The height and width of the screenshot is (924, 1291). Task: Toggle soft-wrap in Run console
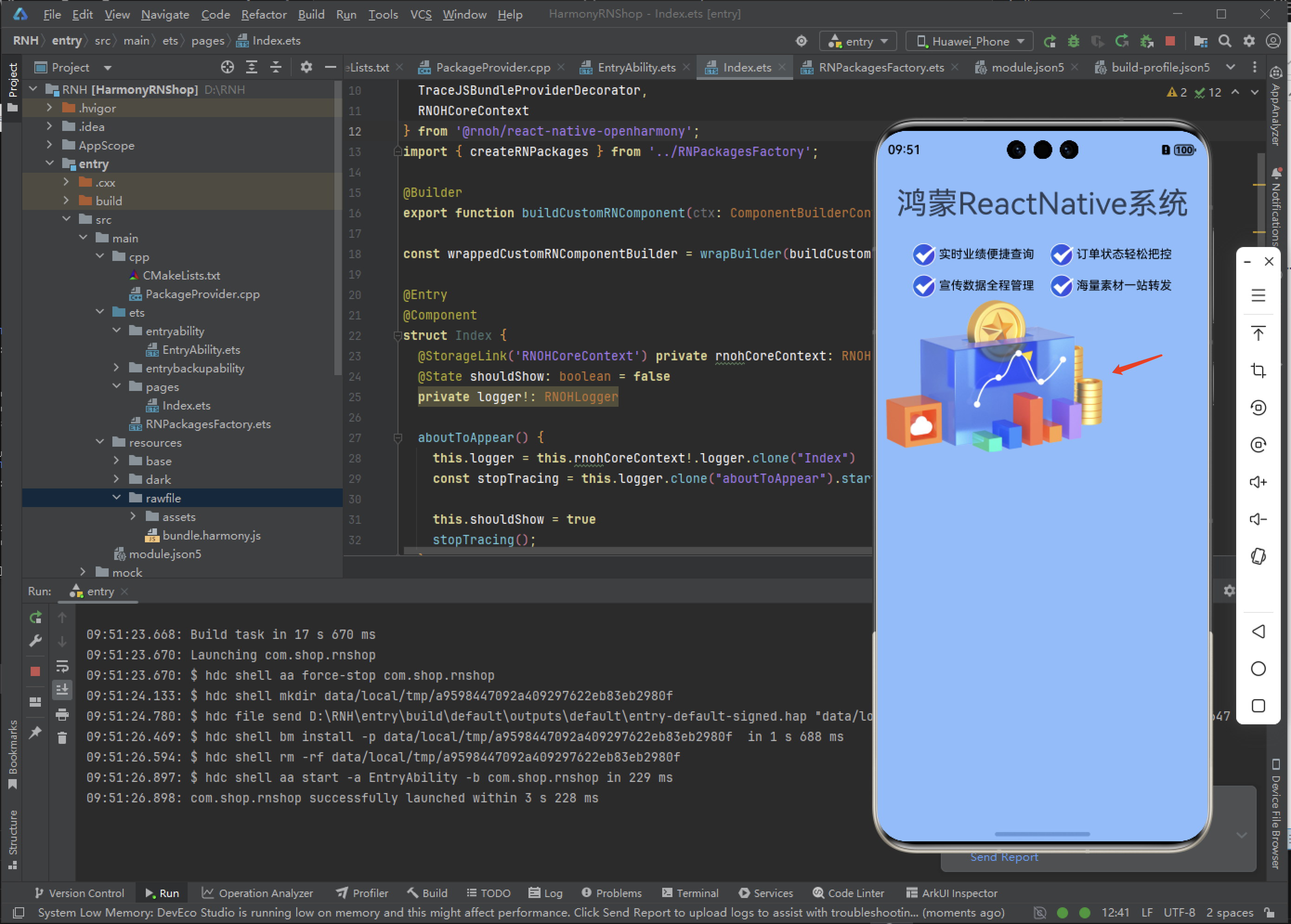point(62,666)
